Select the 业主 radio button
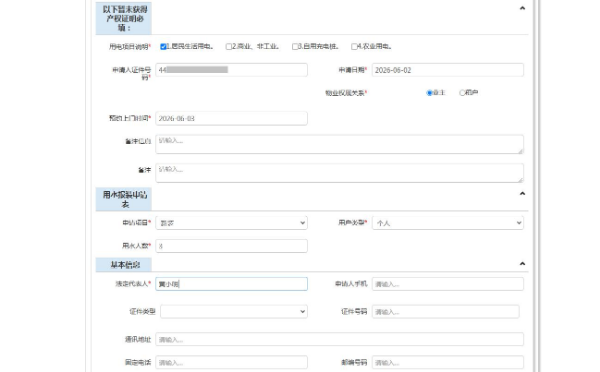This screenshot has height=372, width=600. [429, 93]
